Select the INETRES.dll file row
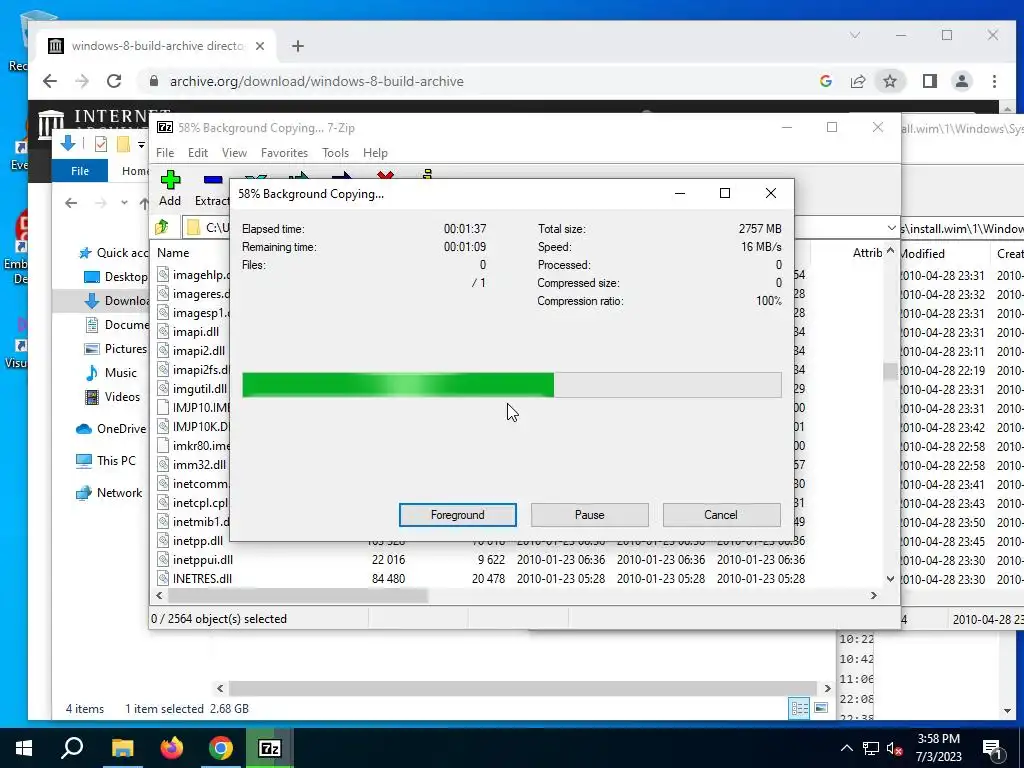This screenshot has height=768, width=1024. coord(481,579)
